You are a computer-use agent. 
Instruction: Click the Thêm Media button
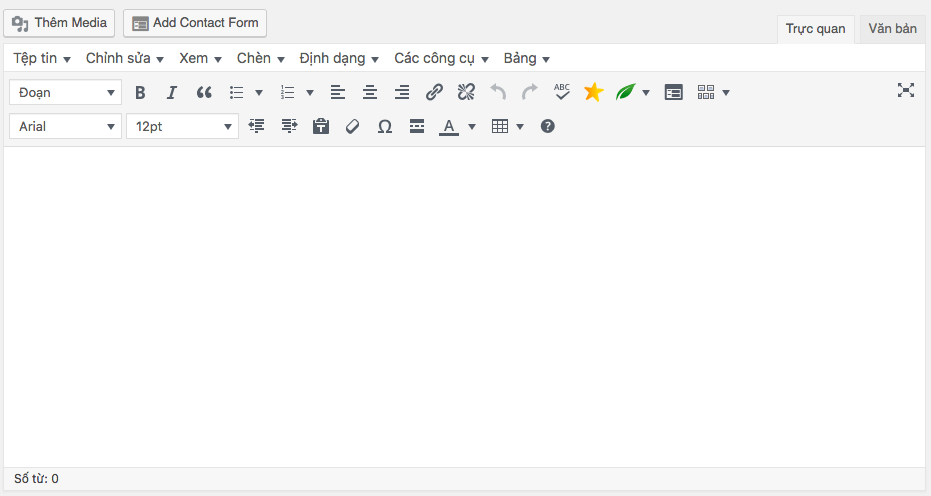59,23
